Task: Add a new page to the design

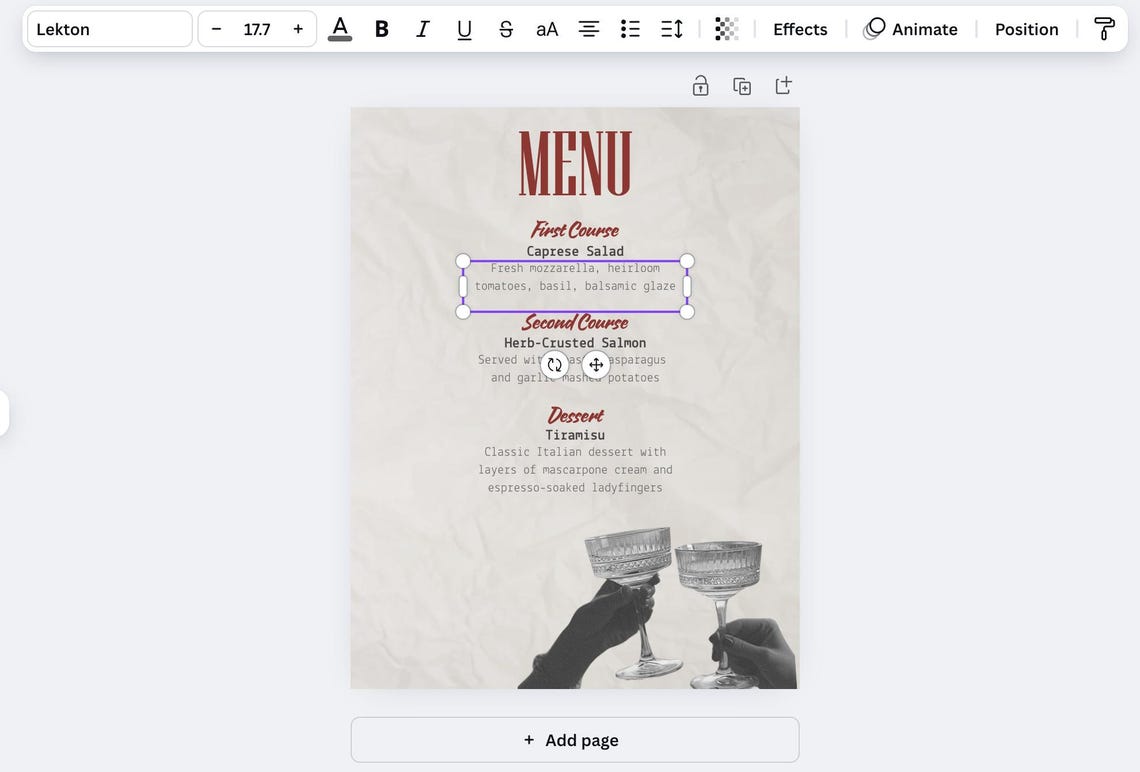Action: click(x=575, y=739)
